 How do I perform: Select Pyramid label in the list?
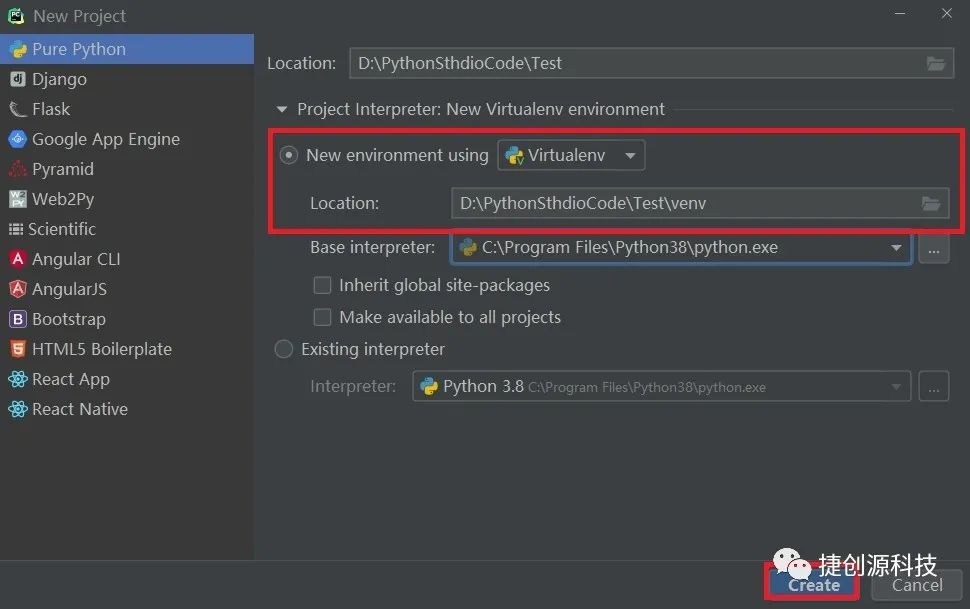tap(63, 169)
